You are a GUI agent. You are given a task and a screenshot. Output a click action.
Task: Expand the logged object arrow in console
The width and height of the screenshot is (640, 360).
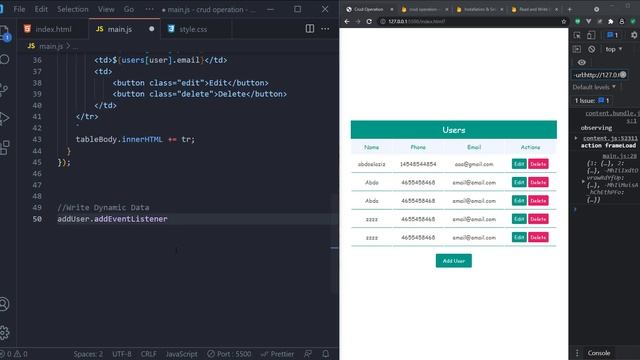(x=583, y=181)
